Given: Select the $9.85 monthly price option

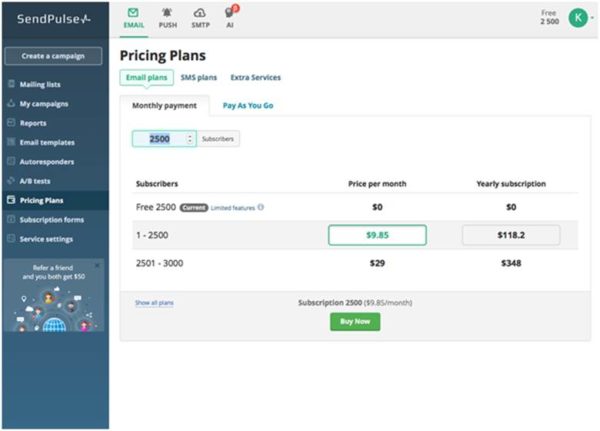Looking at the screenshot, I should click(x=377, y=235).
